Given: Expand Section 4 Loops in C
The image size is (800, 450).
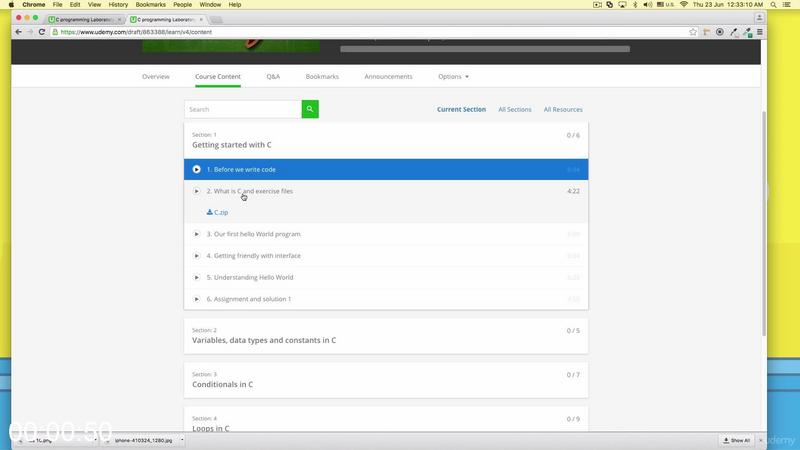Looking at the screenshot, I should pos(386,420).
